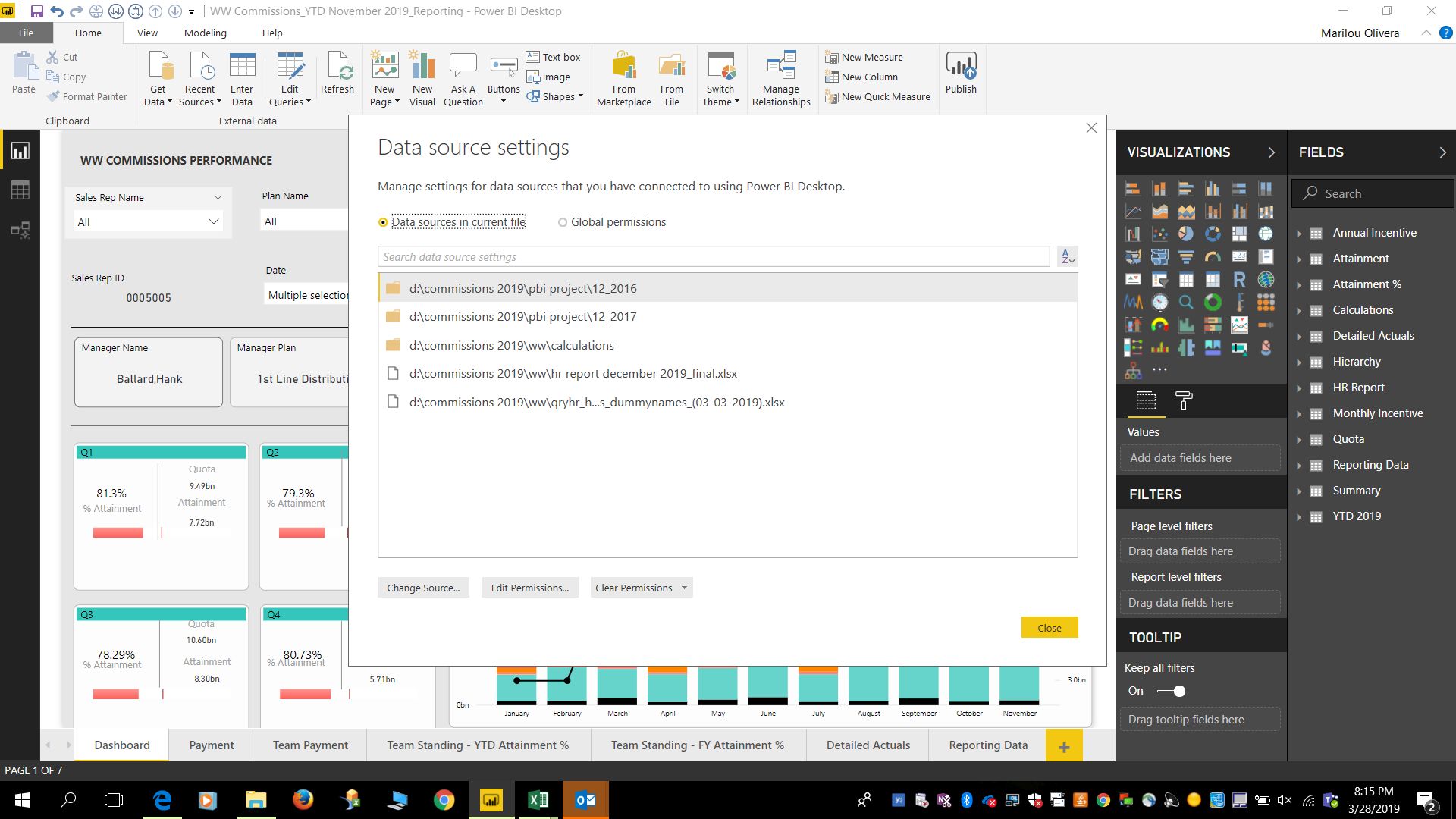Click the Fields well icon in Visualizations

click(x=1146, y=400)
